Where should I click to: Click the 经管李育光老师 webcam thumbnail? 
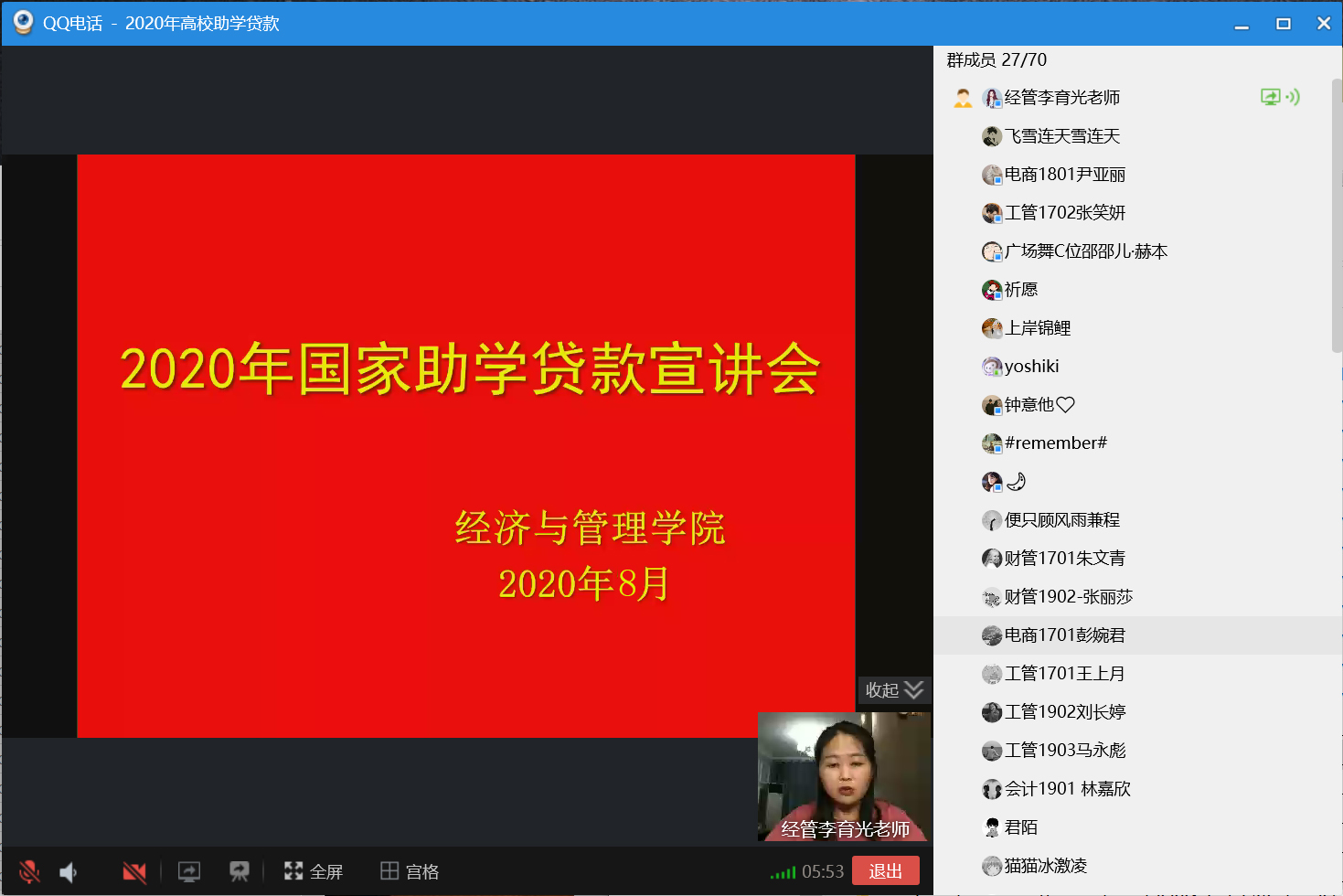coord(844,777)
